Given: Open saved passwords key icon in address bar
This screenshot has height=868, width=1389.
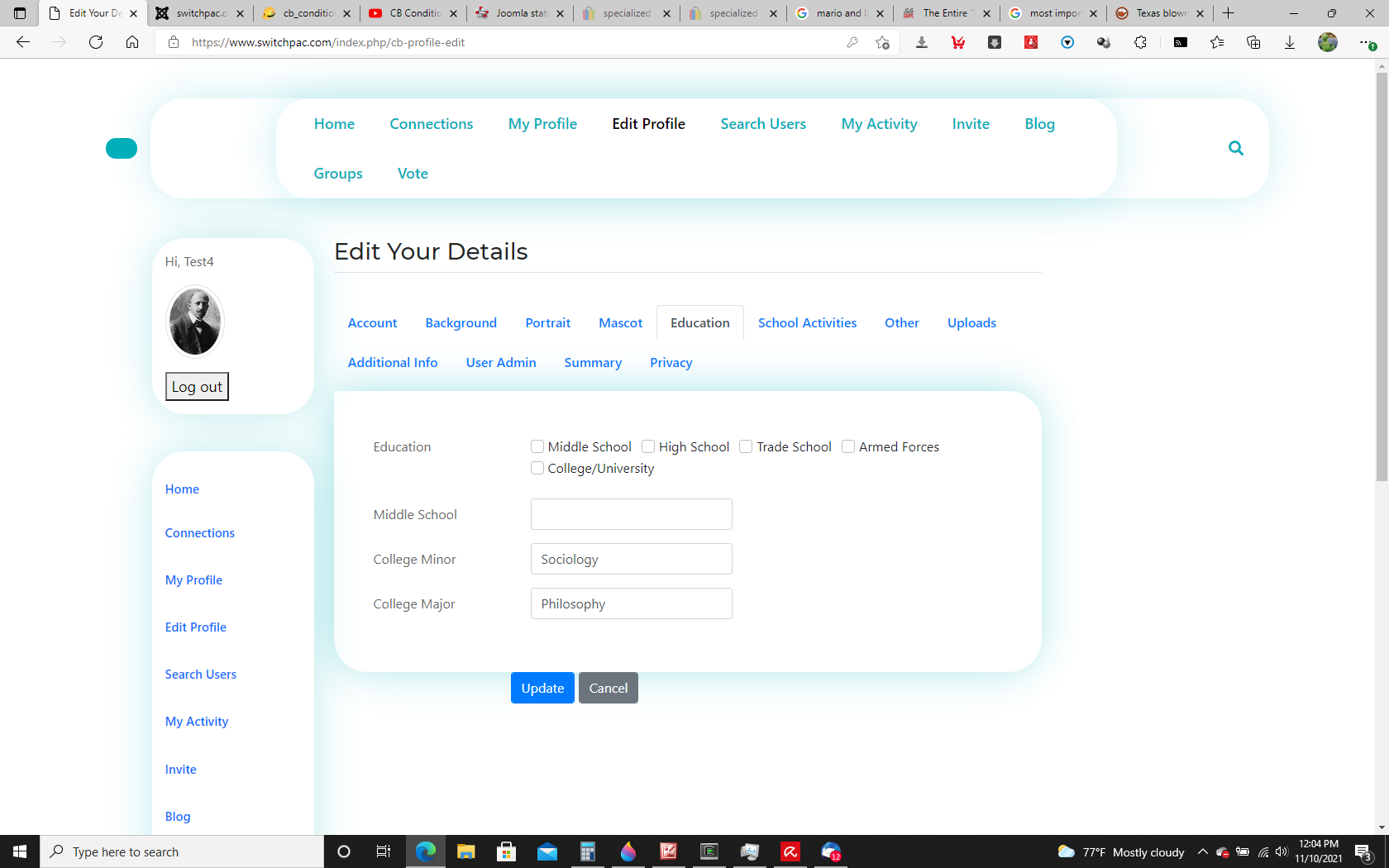Looking at the screenshot, I should coord(852,42).
